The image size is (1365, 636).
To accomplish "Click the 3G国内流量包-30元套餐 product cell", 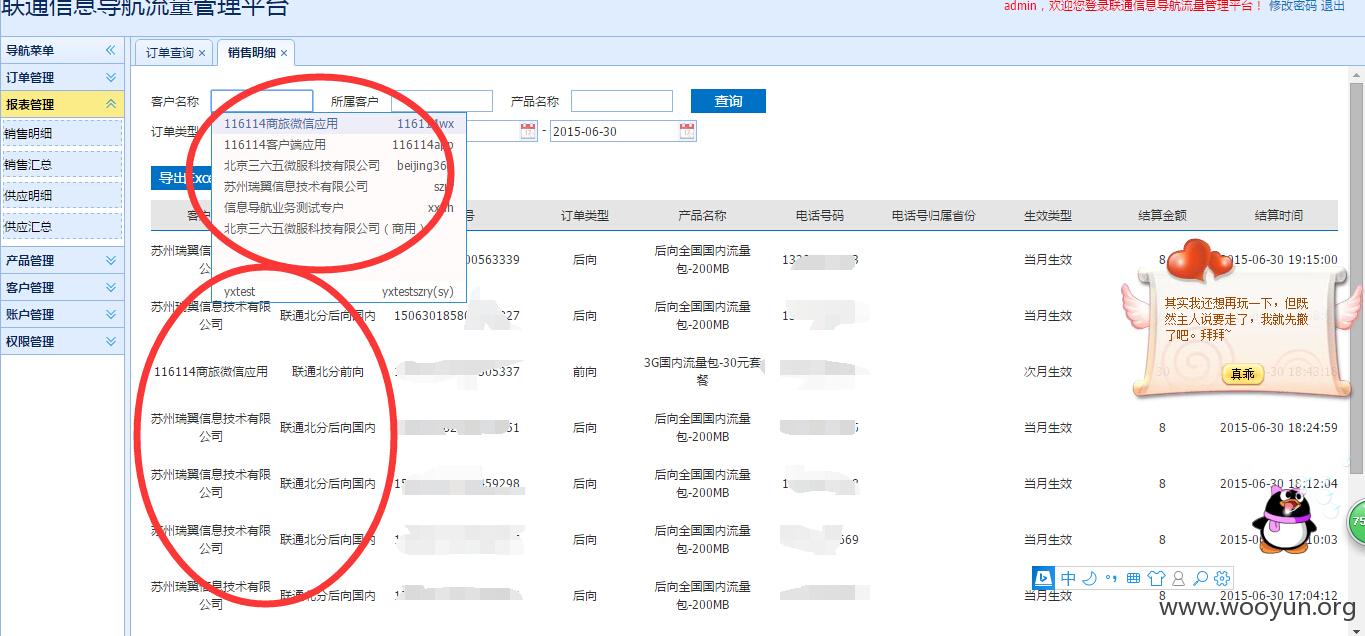I will pos(703,371).
